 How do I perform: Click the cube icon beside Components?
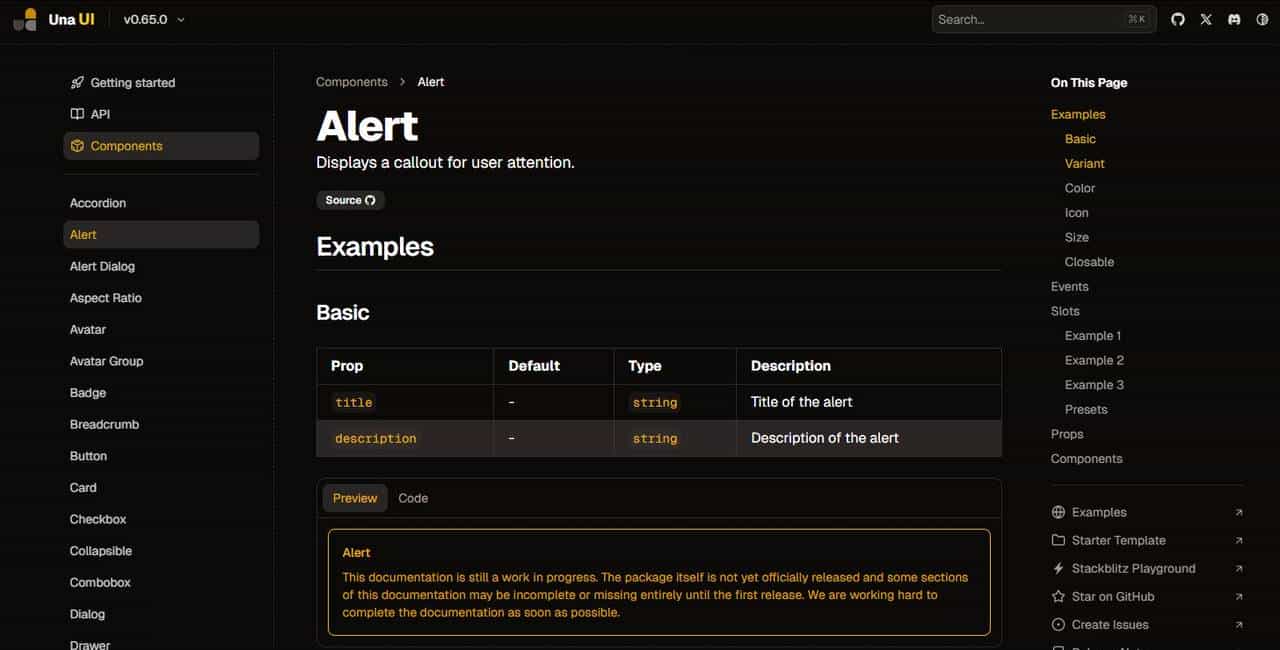pos(77,146)
